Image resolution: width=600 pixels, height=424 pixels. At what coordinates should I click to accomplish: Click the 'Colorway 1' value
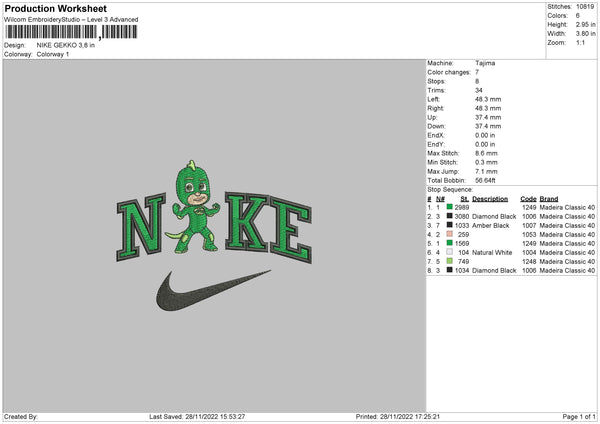point(53,54)
